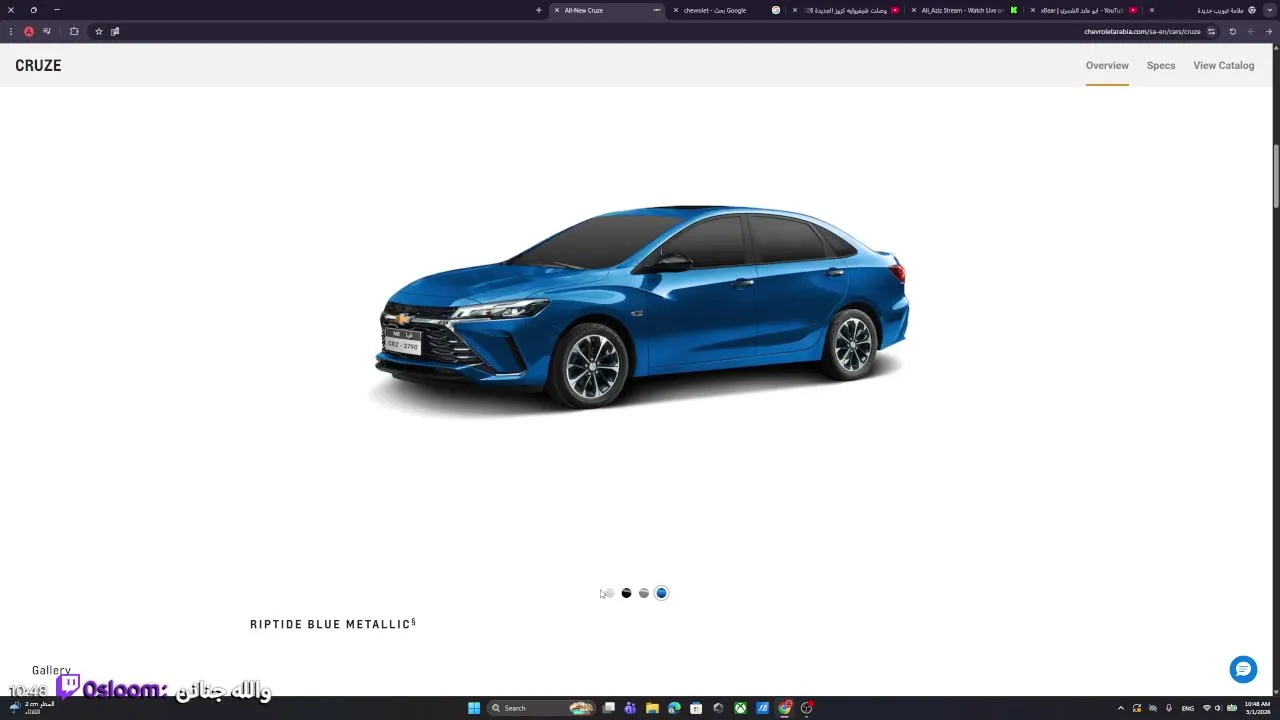Open the Chrome taskbar icon
The width and height of the screenshot is (1280, 720).
785,708
